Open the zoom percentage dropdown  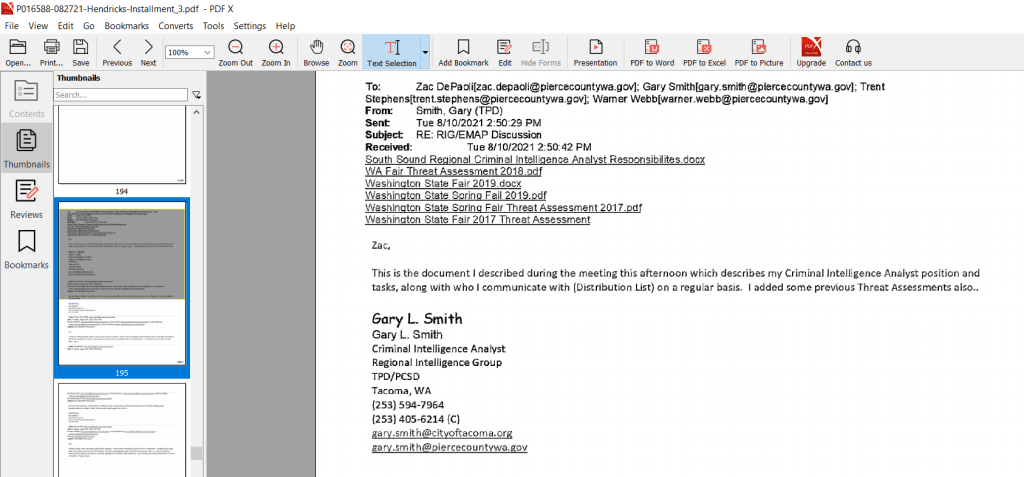tap(207, 52)
